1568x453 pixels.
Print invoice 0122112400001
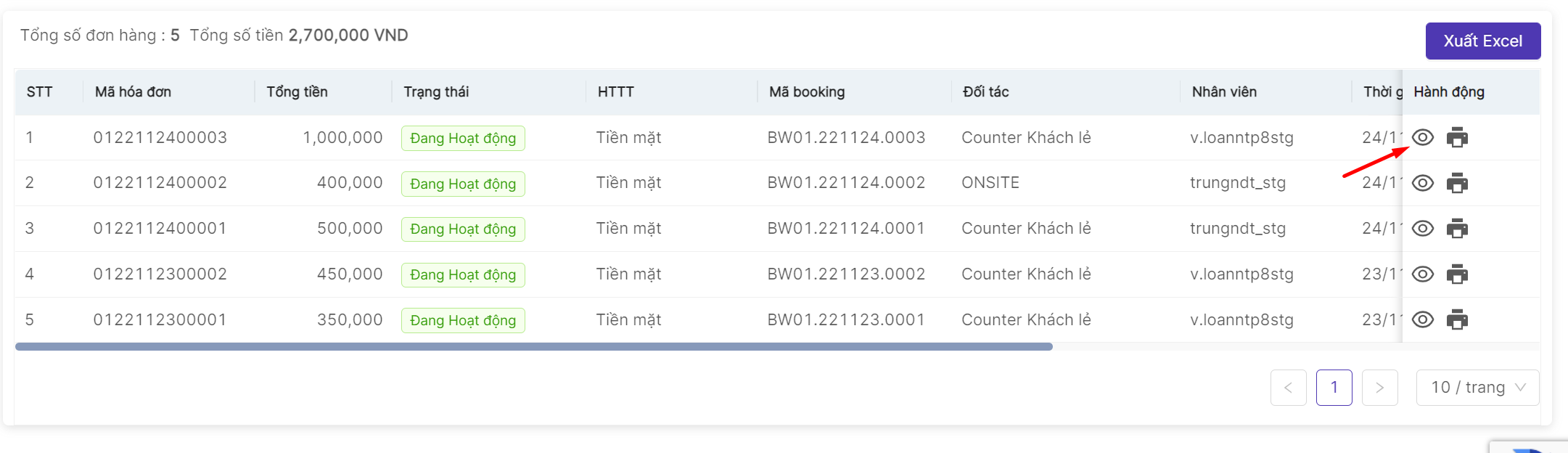tap(1457, 229)
